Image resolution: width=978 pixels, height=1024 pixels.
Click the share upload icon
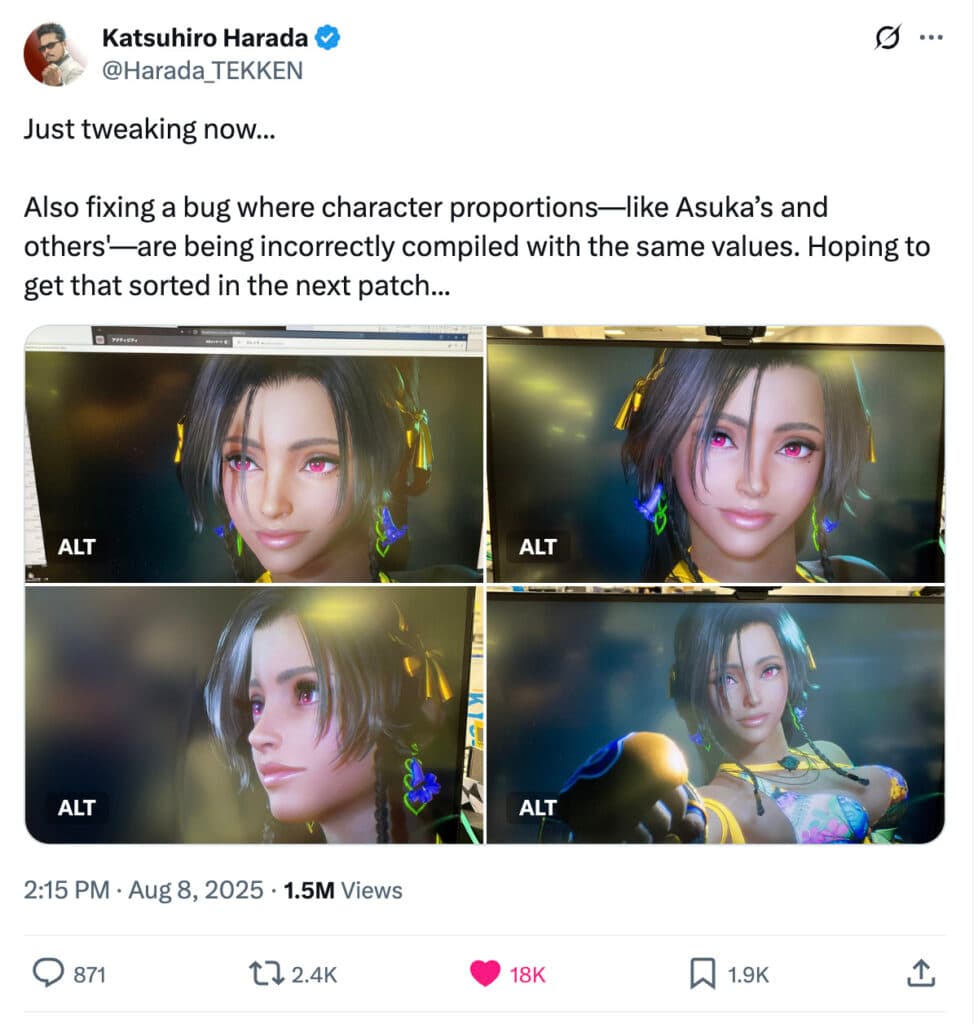point(921,973)
